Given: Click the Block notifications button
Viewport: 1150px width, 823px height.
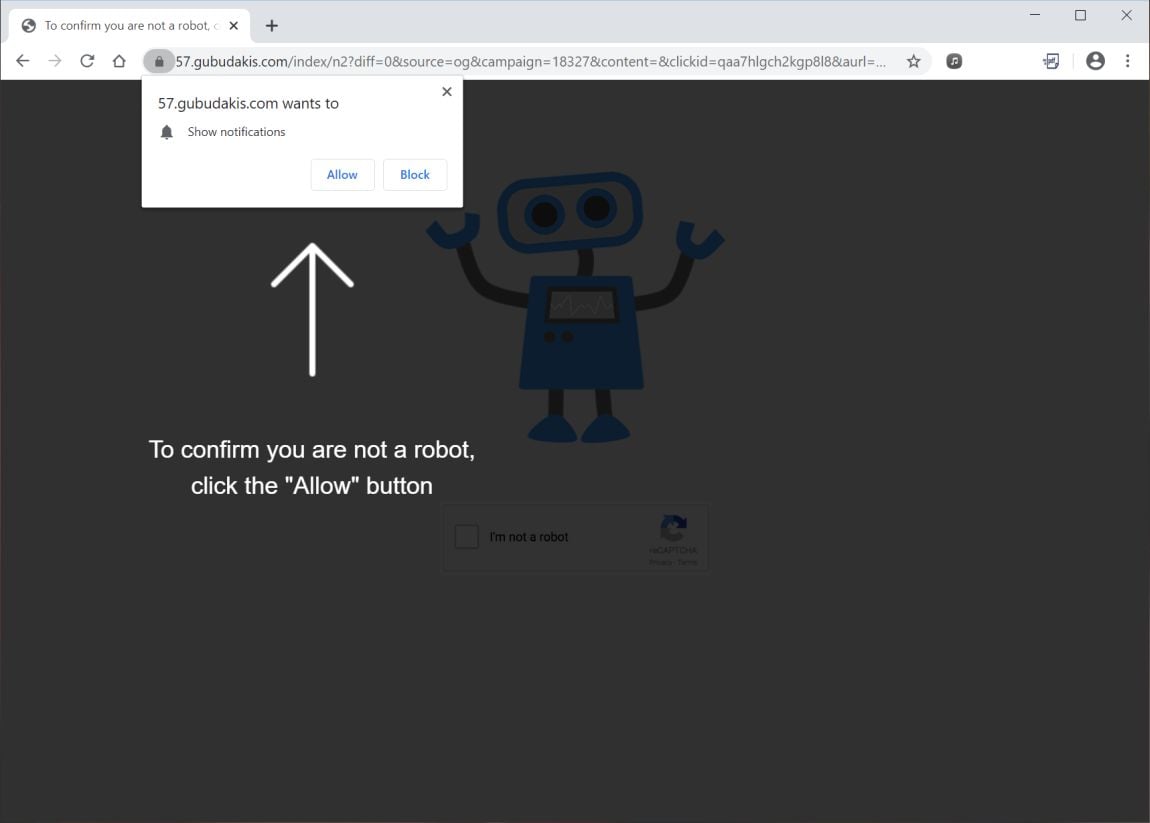Looking at the screenshot, I should click(415, 175).
